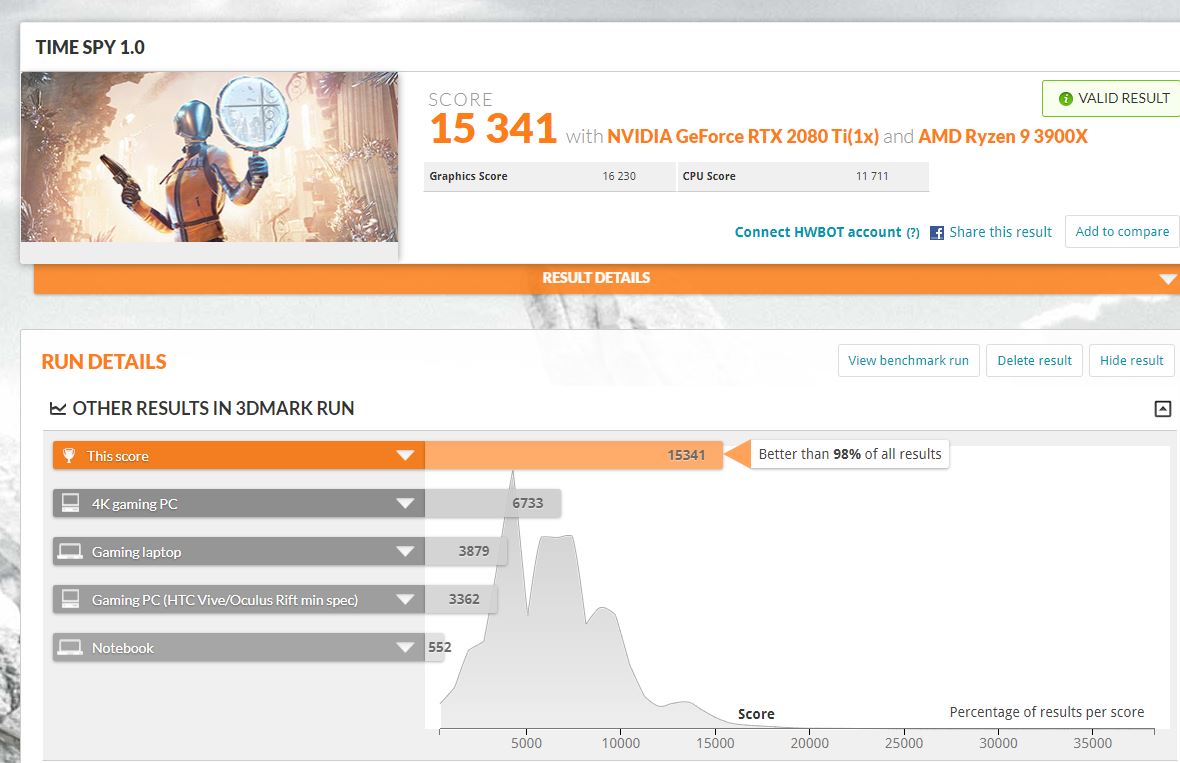Click the Connect HWBOT account link

(x=817, y=232)
